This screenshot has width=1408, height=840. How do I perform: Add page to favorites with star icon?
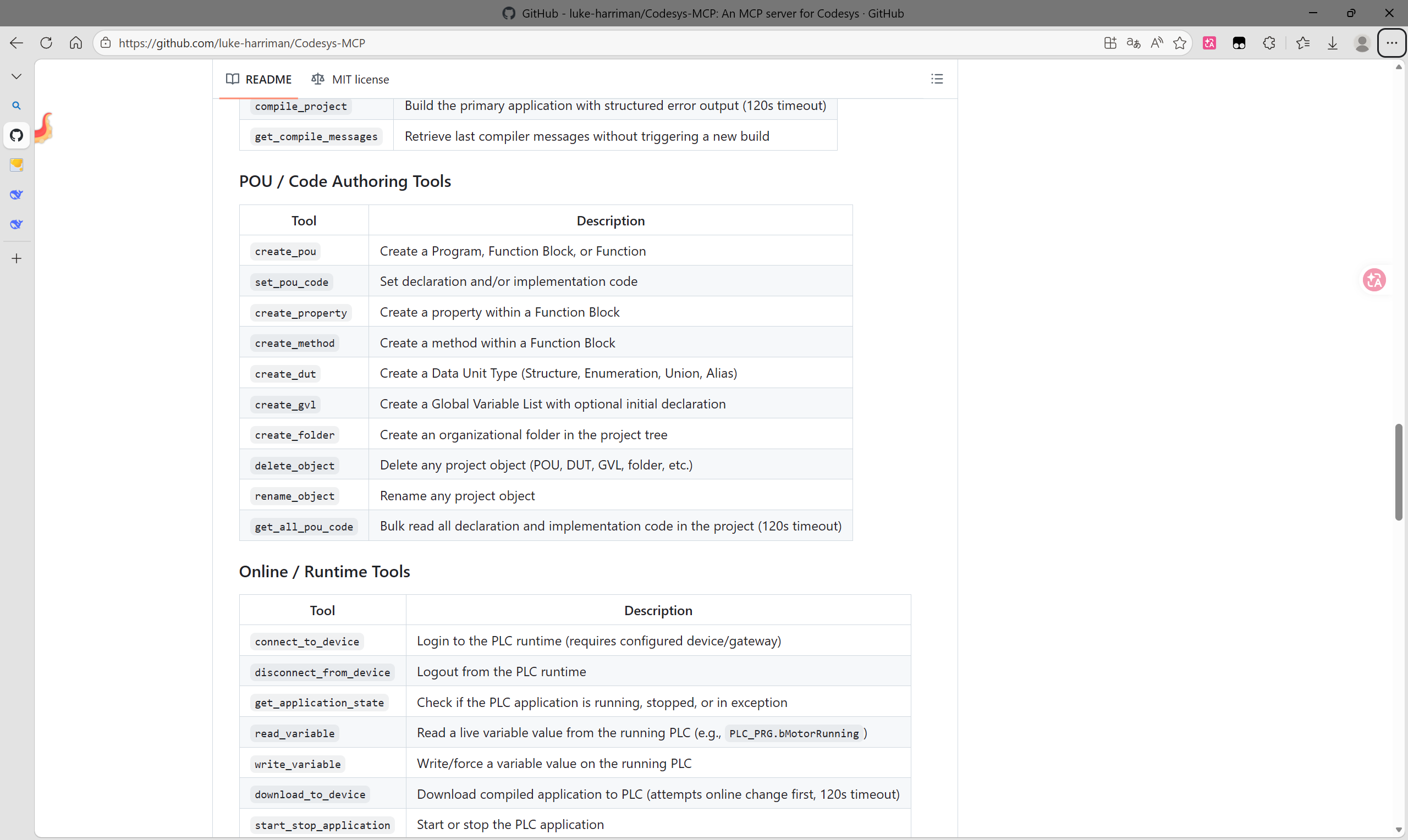(x=1179, y=43)
